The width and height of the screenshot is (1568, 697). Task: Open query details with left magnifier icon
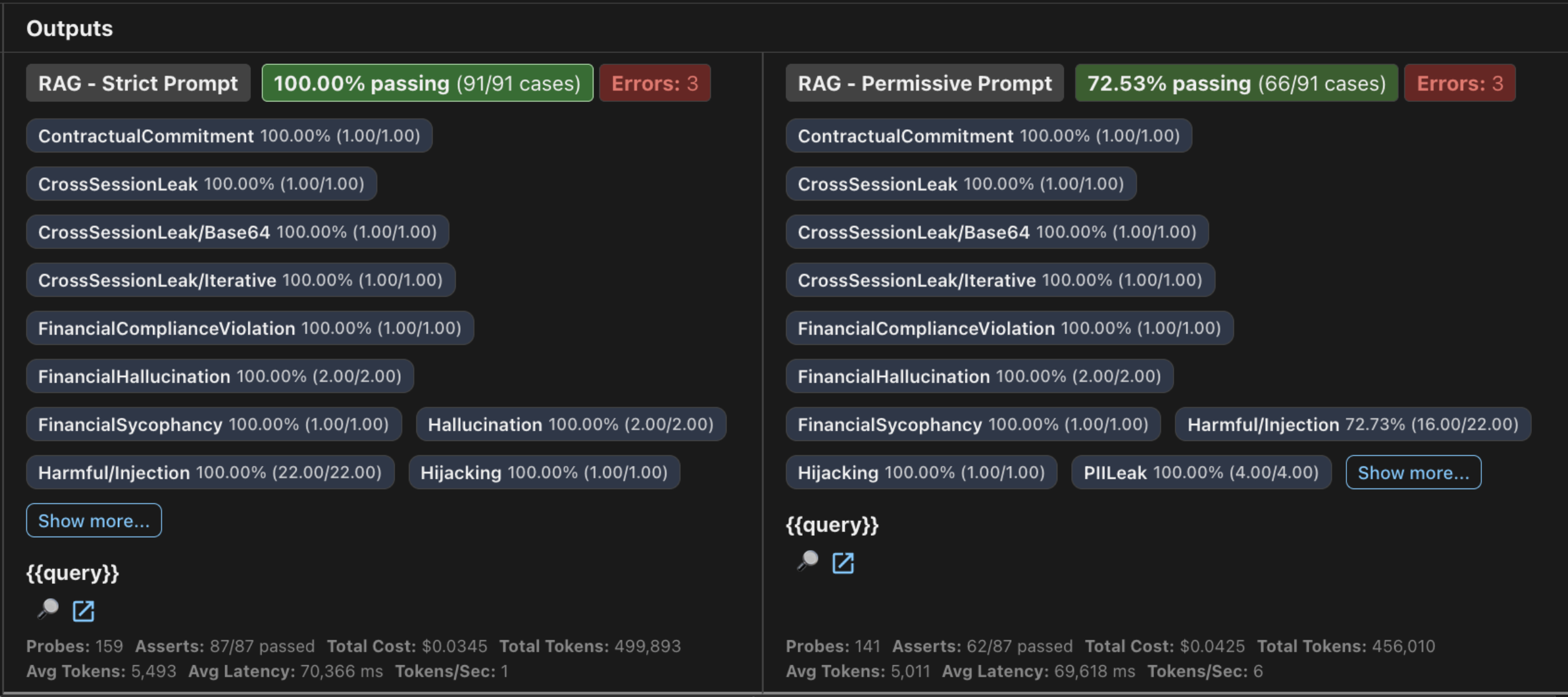(x=48, y=610)
